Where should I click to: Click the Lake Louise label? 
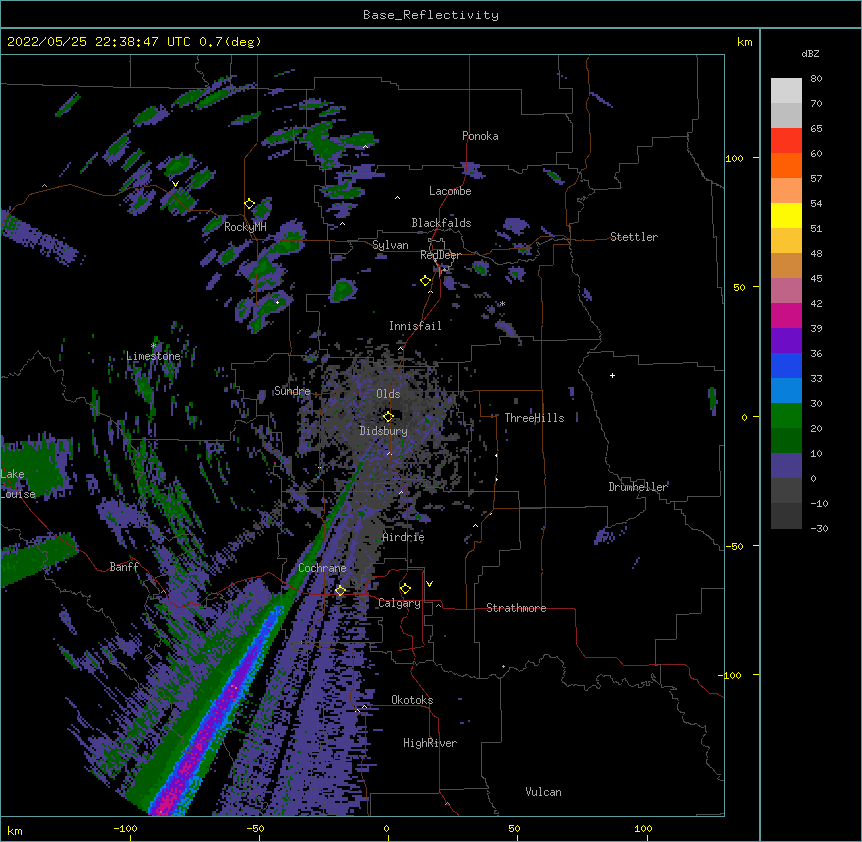[x=16, y=484]
